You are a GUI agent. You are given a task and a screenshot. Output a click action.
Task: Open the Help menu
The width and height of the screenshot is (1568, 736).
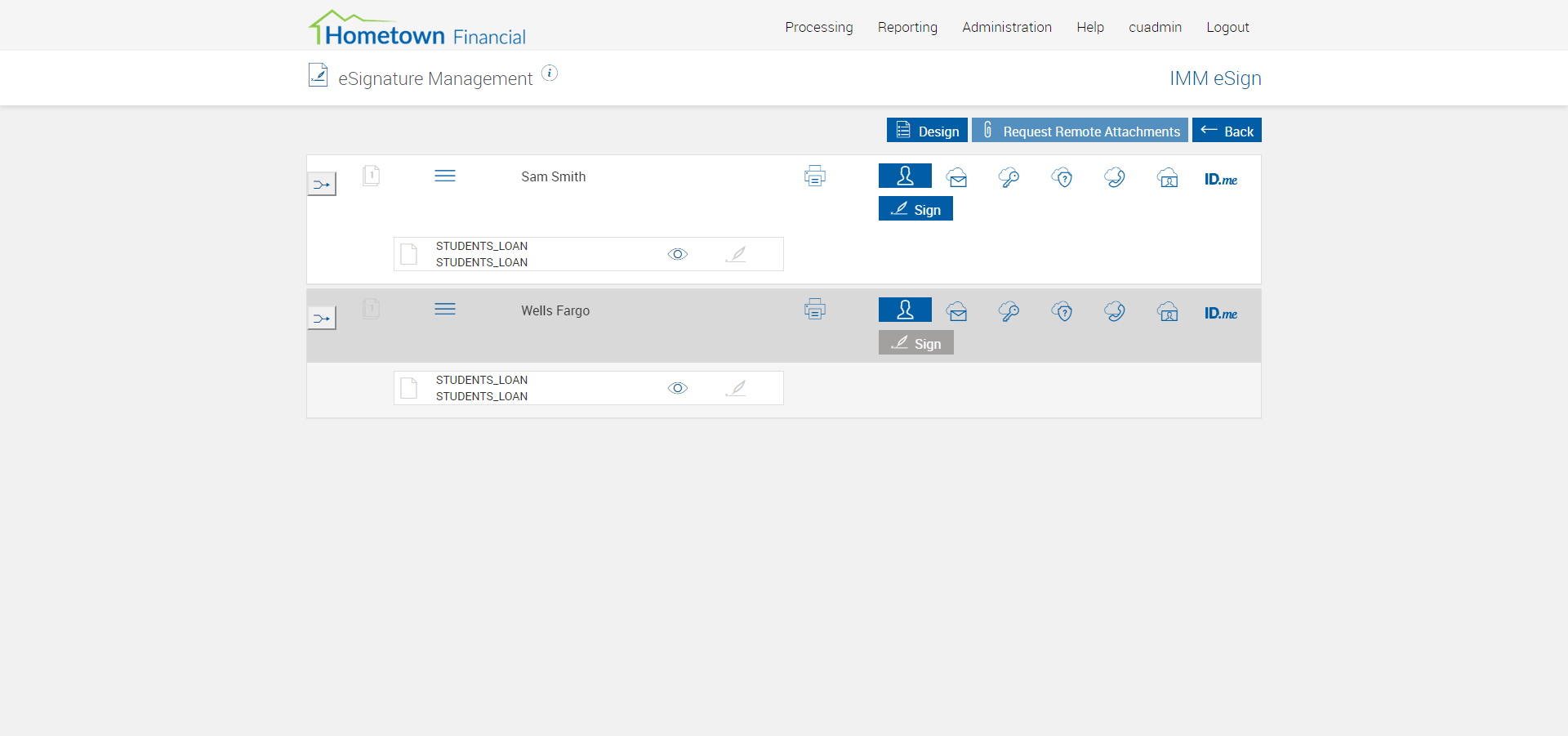[1090, 27]
